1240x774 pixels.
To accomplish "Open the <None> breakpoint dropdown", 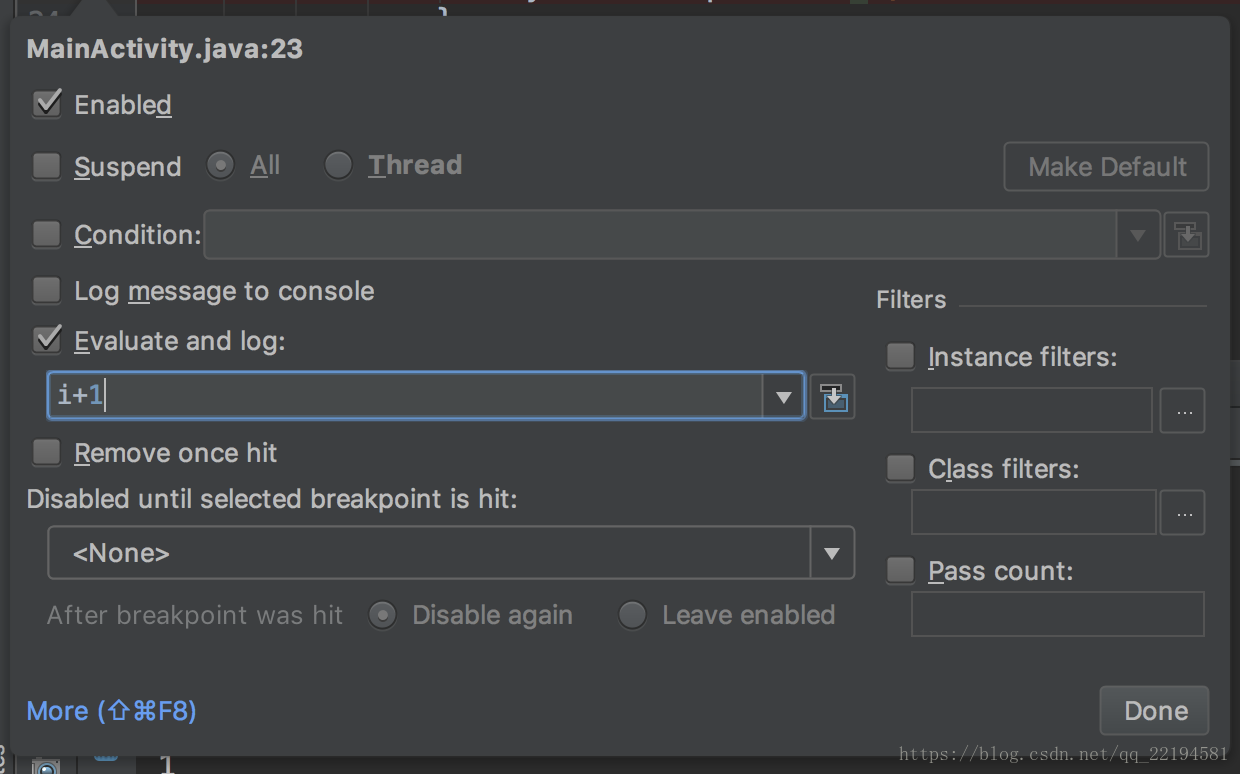I will (x=831, y=553).
